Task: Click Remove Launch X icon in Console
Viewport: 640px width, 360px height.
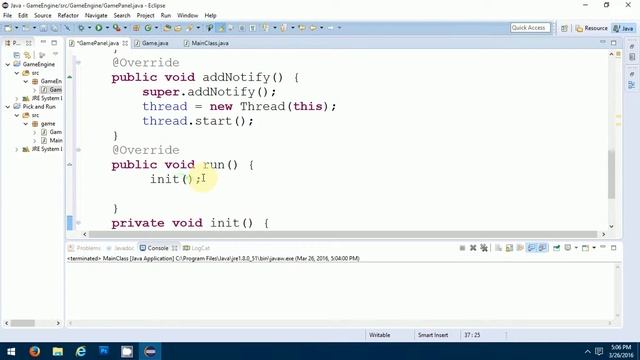Action: click(473, 248)
